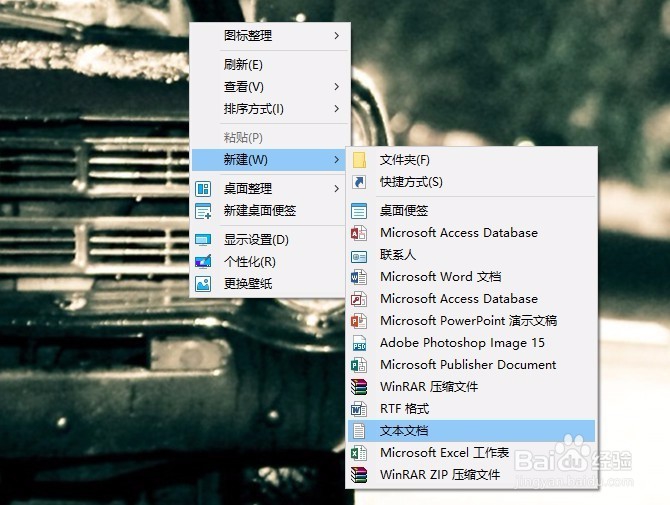Open the 排序方式(I) menu entry
Image resolution: width=670 pixels, height=505 pixels.
point(270,109)
